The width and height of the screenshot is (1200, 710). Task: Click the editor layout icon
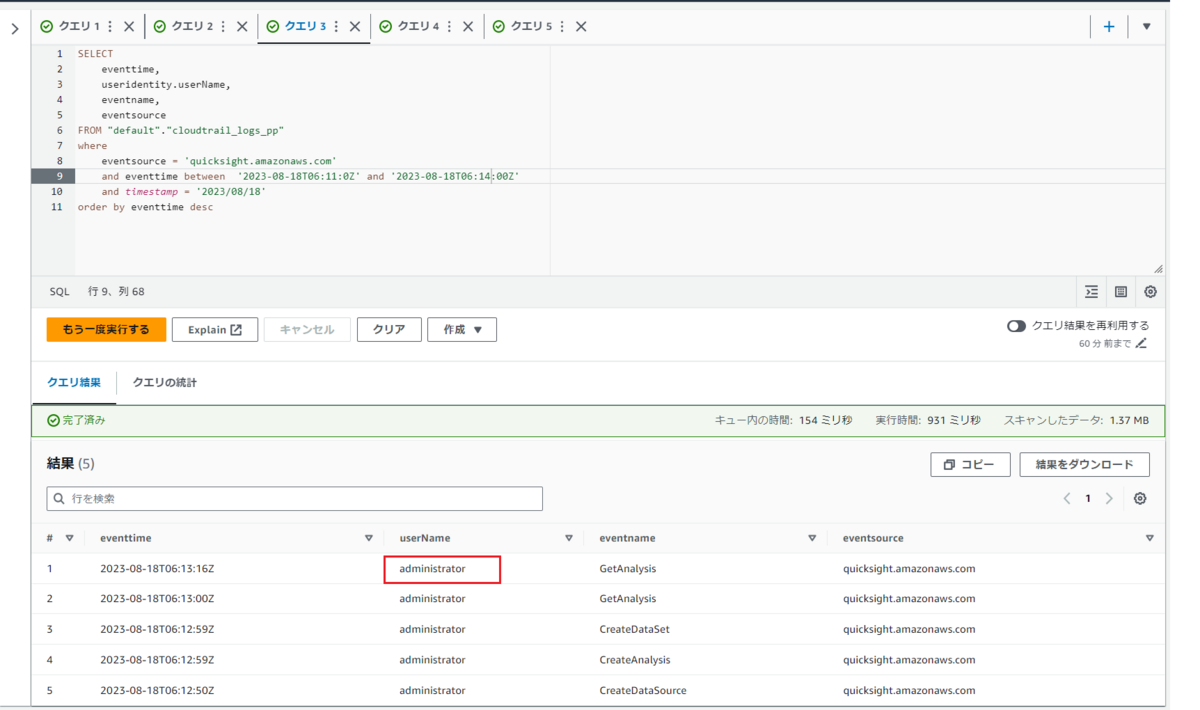pos(1121,292)
